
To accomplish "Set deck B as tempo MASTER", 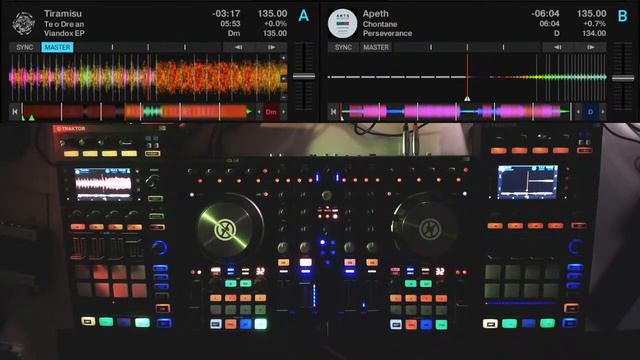I will click(x=376, y=47).
